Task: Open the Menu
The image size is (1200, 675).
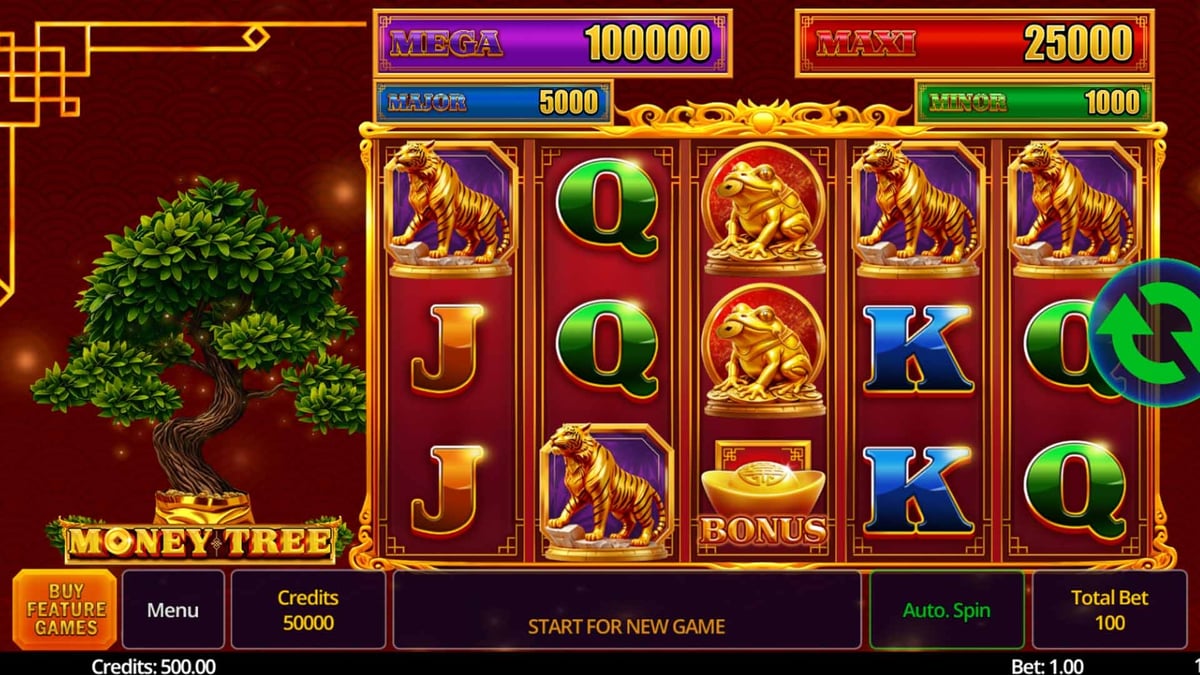Action: [x=173, y=610]
